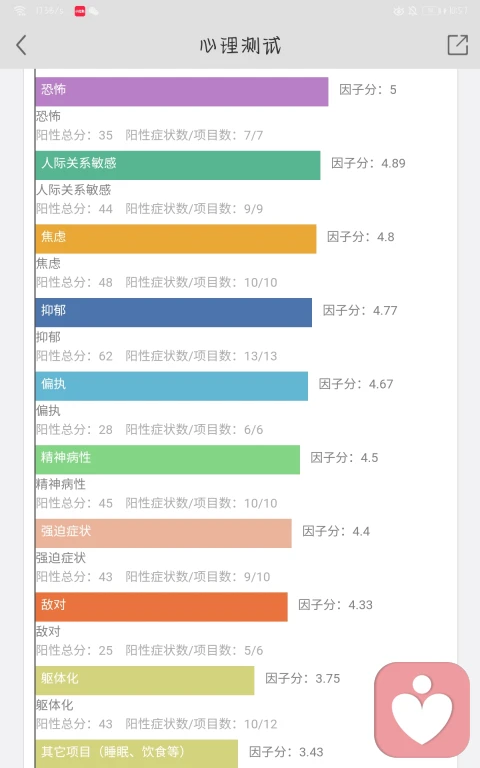480x768 pixels.
Task: Tap the muted bell status icon
Action: coord(413,11)
